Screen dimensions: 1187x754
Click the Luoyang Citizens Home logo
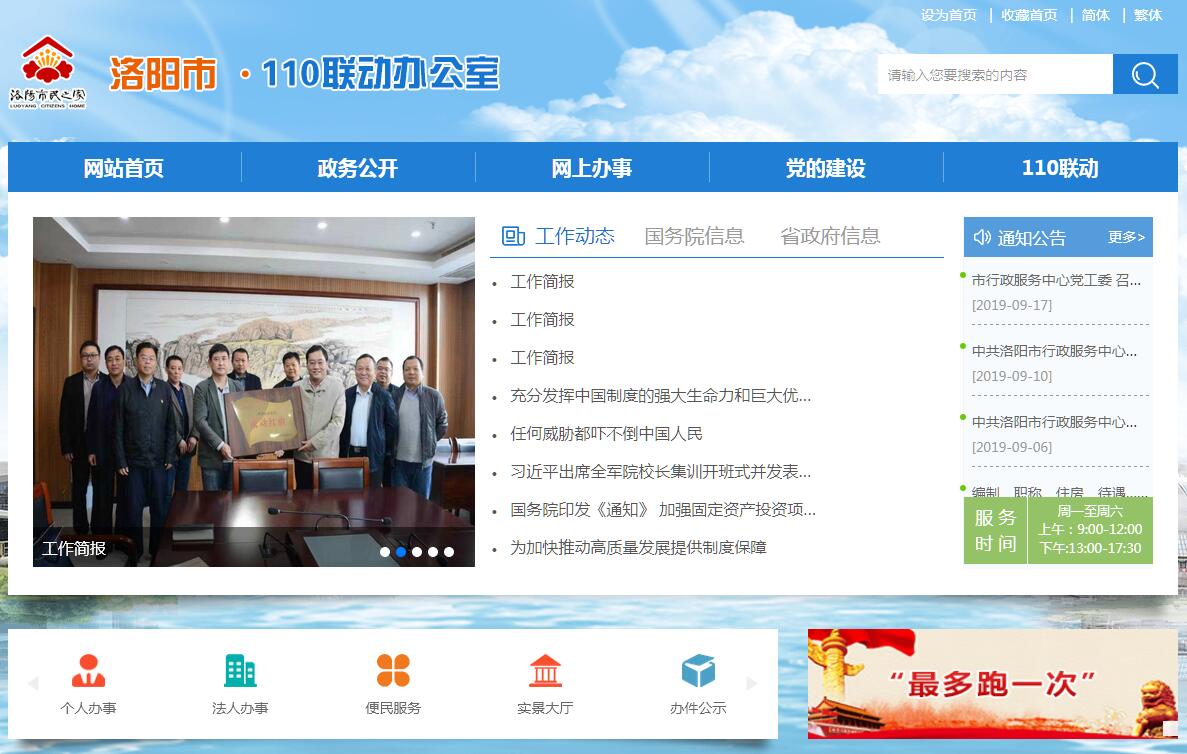(48, 73)
